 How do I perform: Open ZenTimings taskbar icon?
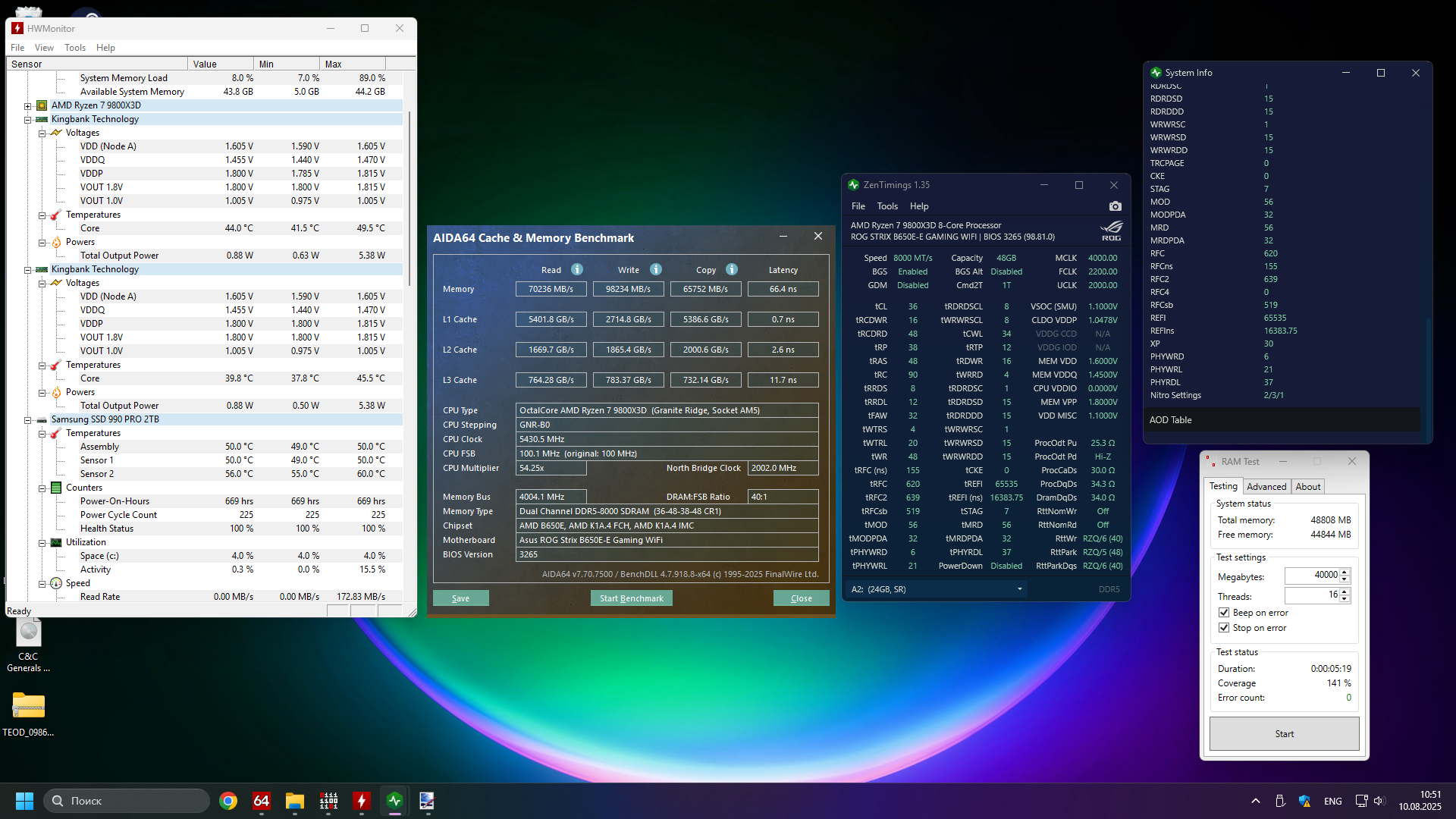click(395, 801)
